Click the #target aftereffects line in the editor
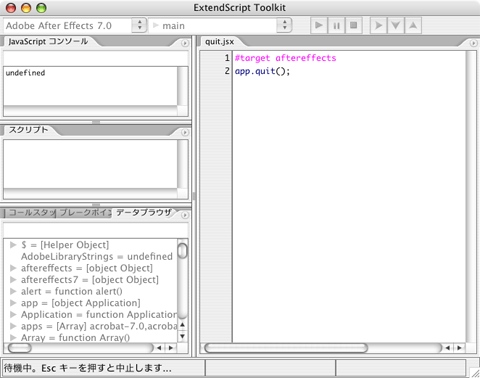The image size is (480, 378). coord(285,58)
